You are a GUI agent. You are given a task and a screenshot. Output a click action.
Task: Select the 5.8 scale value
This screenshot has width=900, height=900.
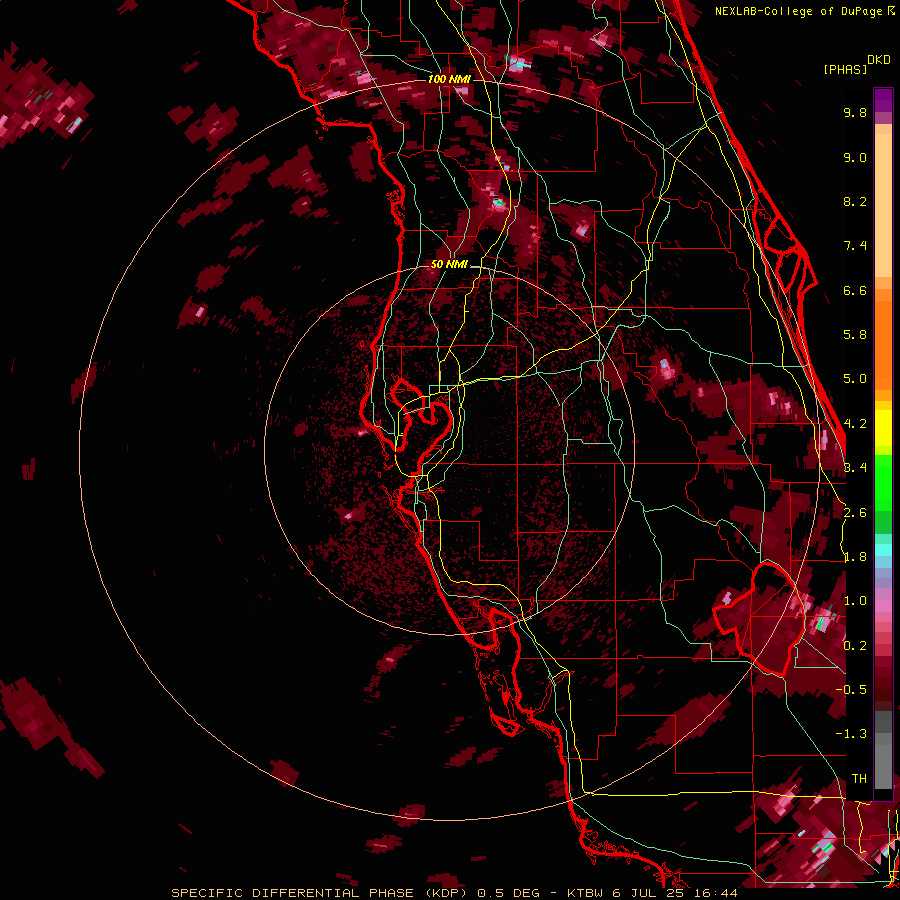[855, 335]
